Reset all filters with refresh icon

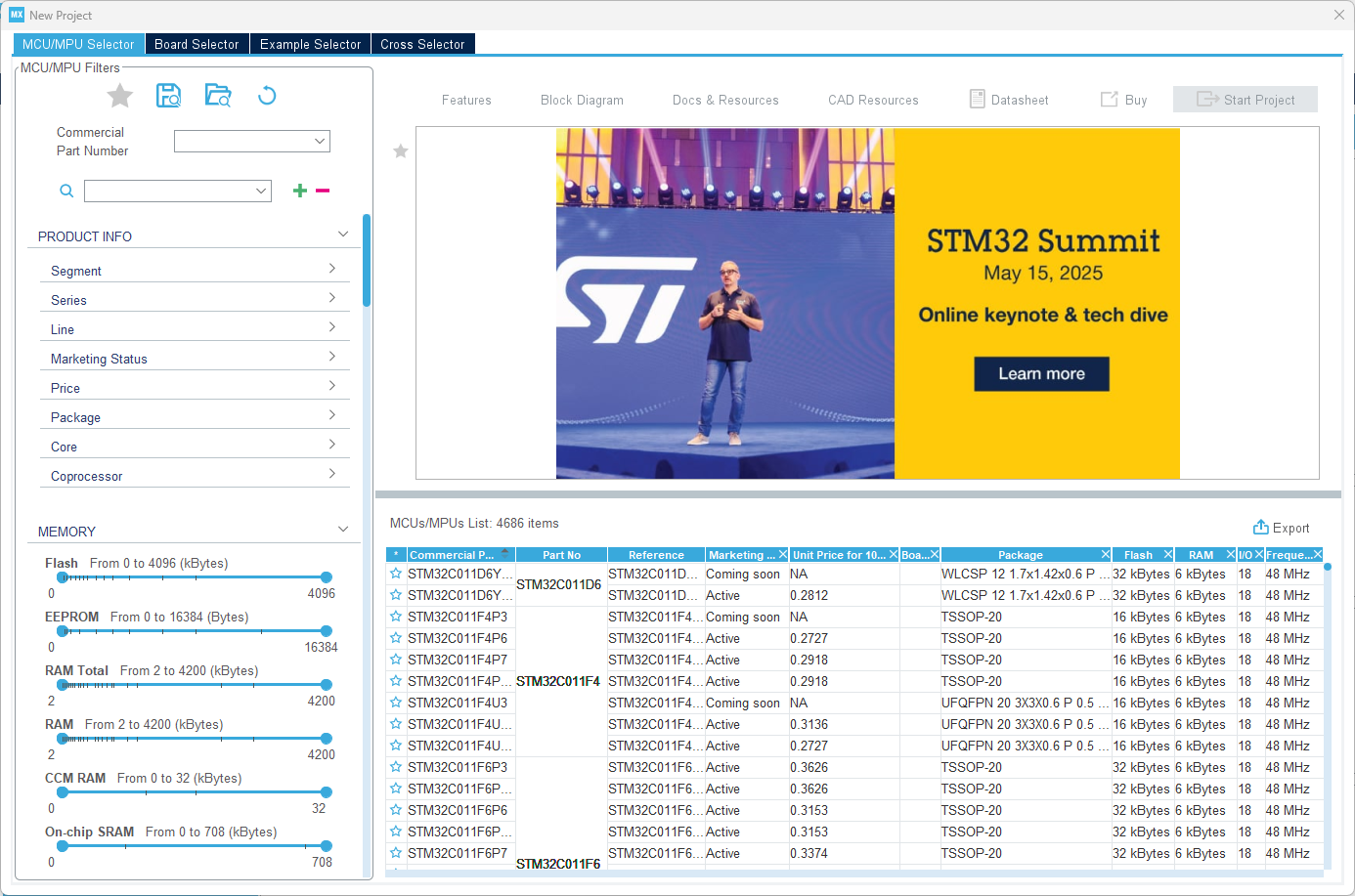(x=267, y=95)
